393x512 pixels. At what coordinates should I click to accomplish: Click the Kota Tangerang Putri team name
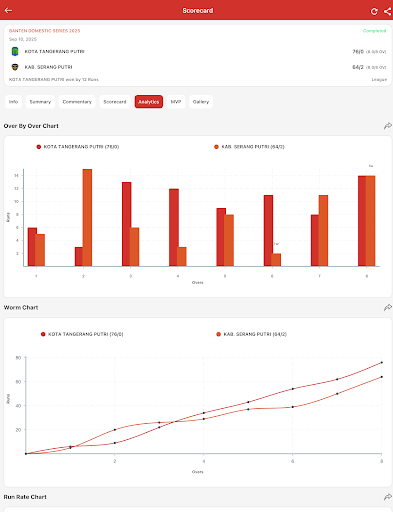pos(54,52)
